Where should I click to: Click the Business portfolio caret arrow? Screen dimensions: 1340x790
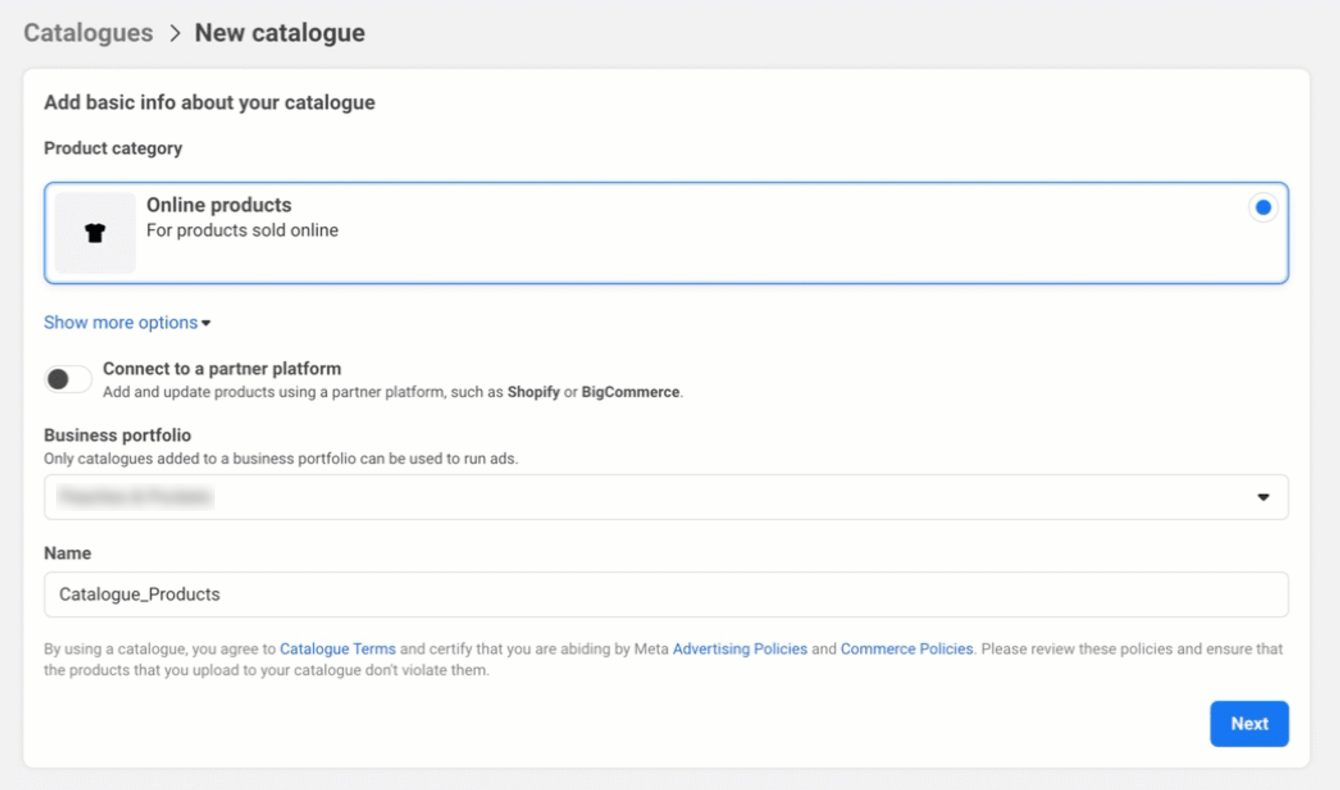coord(1263,497)
